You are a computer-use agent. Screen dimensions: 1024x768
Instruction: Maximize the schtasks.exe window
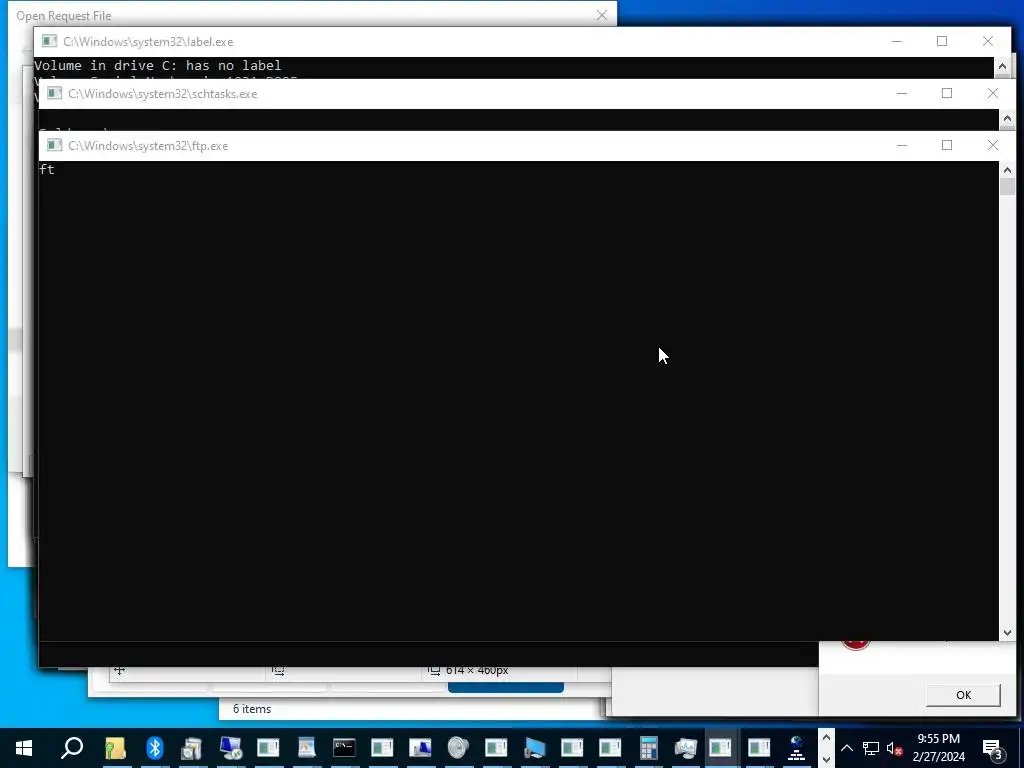947,93
